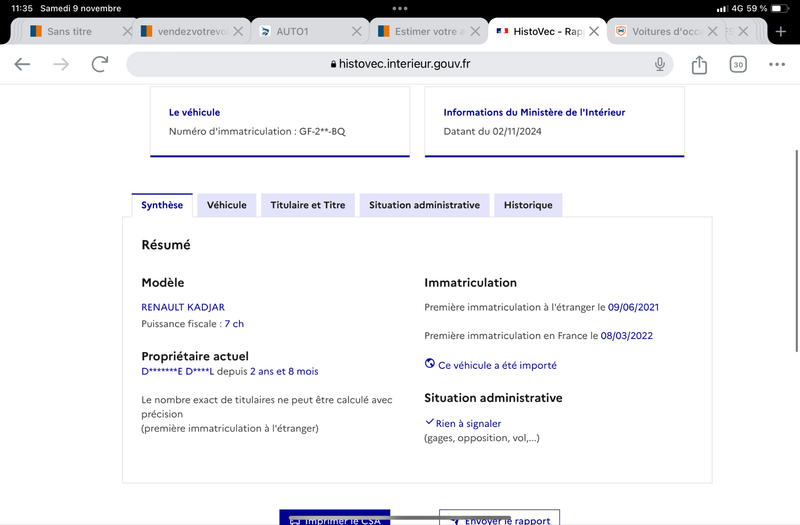Open the Historique tab
800x525 pixels.
tap(528, 205)
